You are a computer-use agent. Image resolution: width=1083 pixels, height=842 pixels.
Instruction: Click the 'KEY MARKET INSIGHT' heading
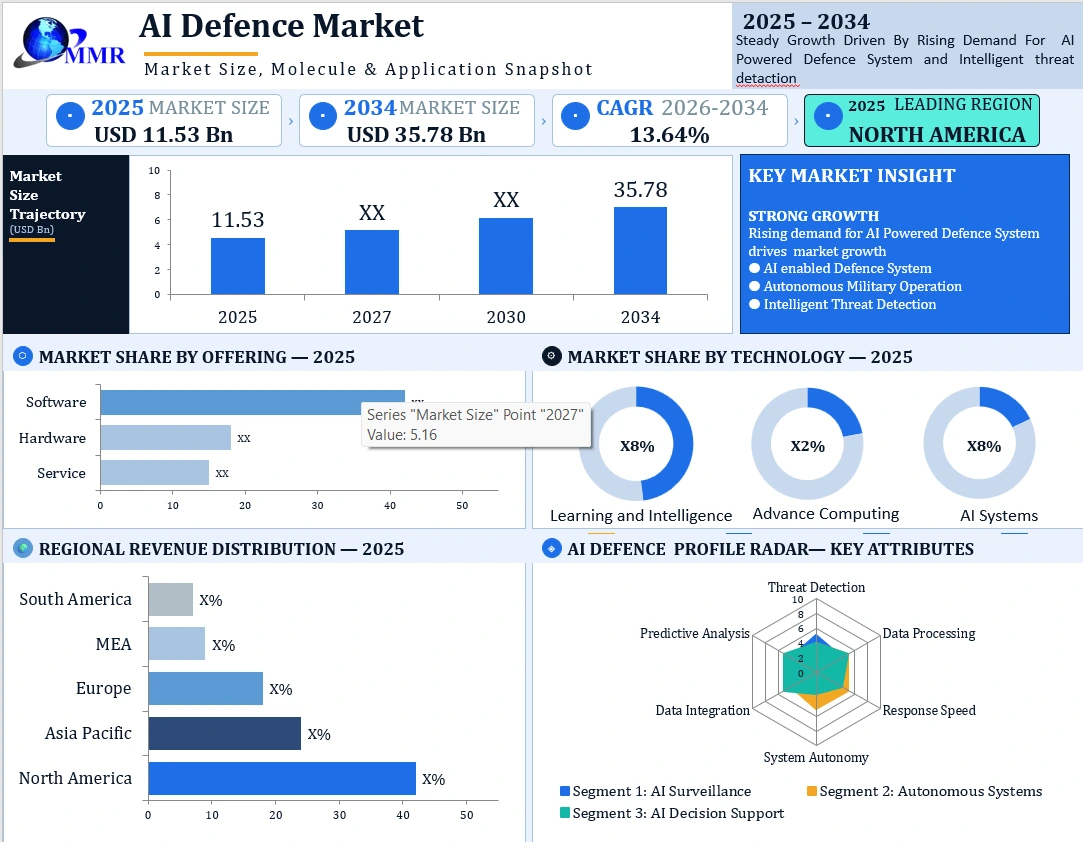(852, 175)
